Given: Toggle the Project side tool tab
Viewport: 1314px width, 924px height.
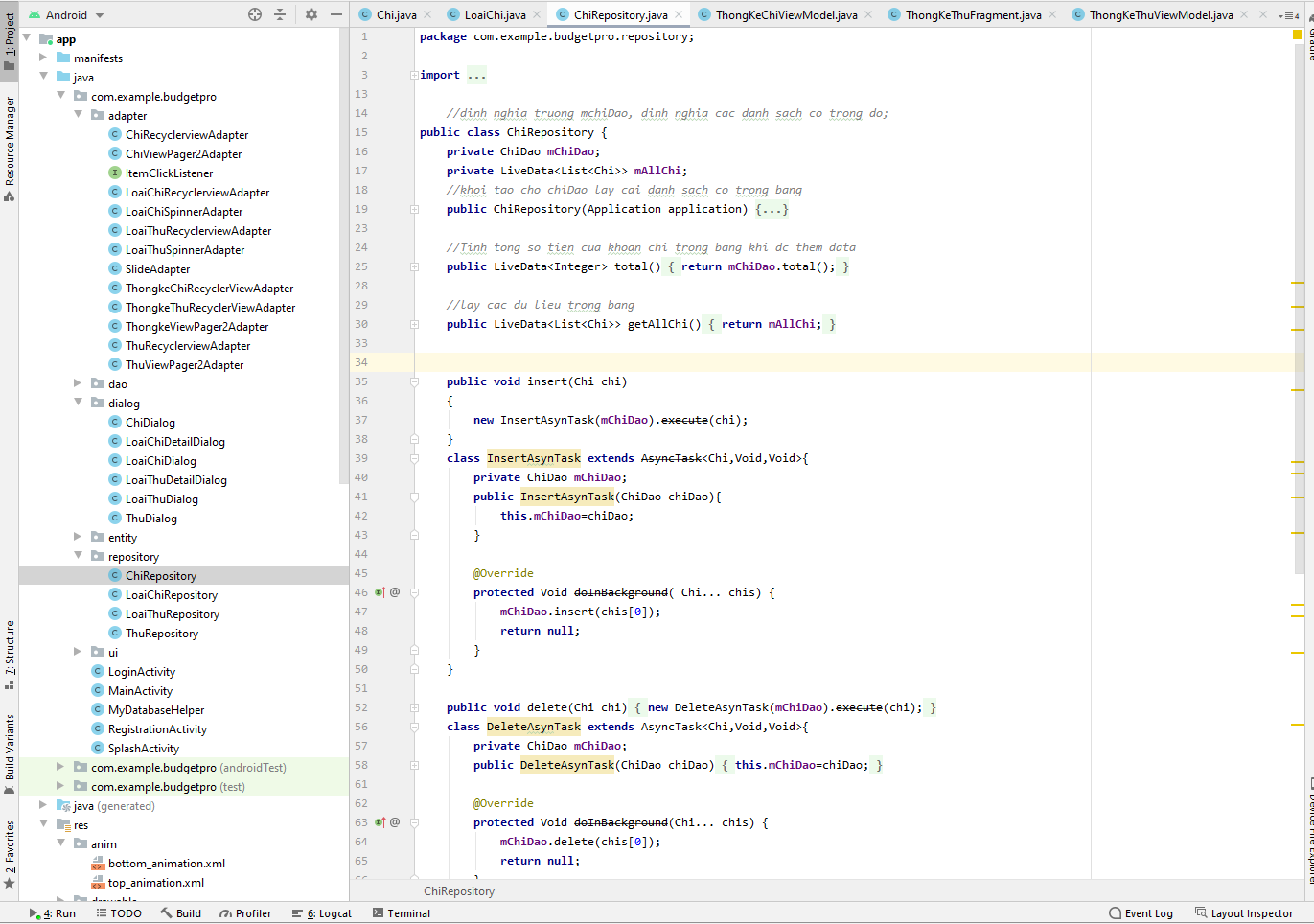Looking at the screenshot, I should [x=10, y=42].
